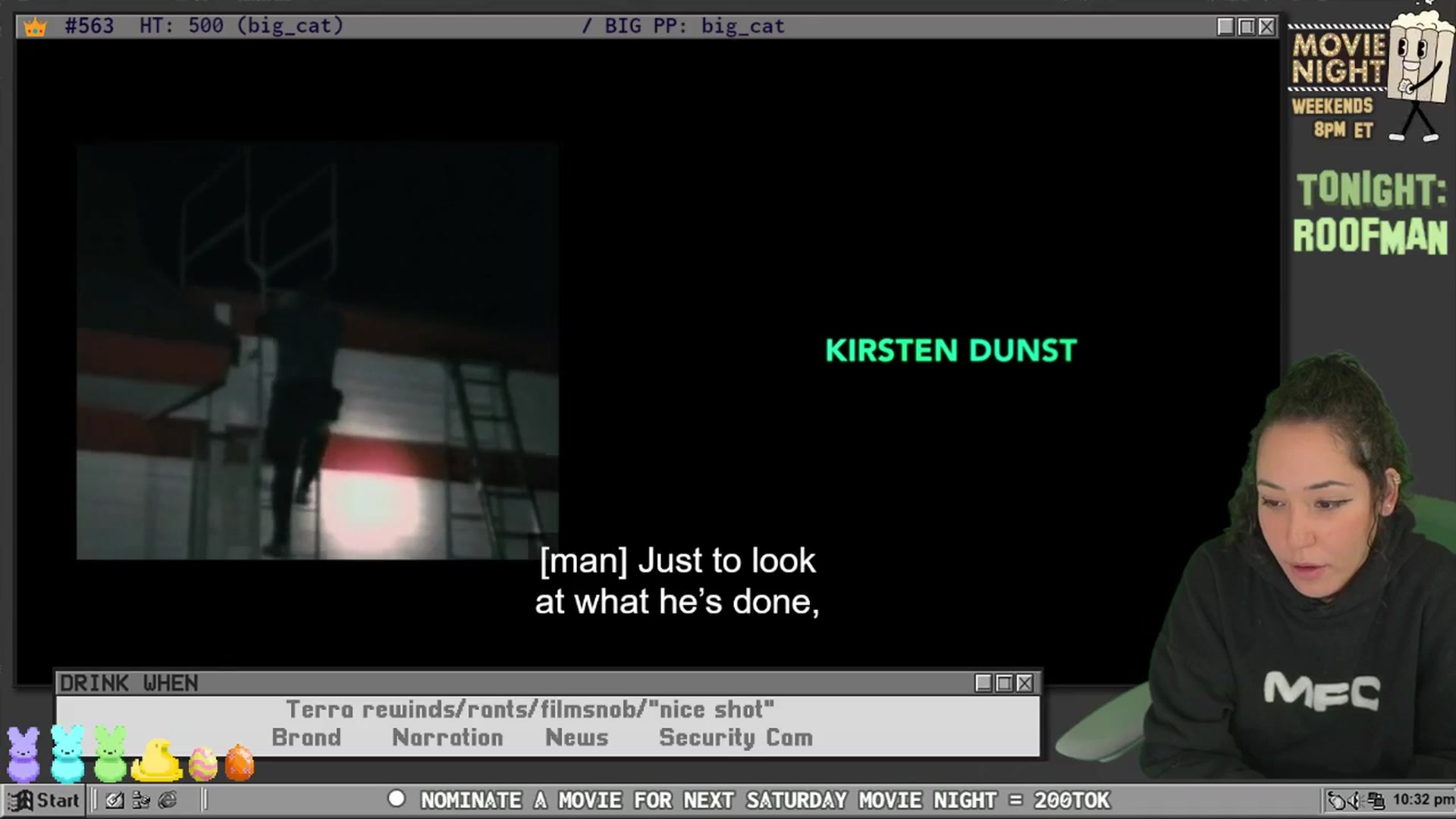Click the mouse tray icon
This screenshot has height=819, width=1456.
(x=1337, y=800)
